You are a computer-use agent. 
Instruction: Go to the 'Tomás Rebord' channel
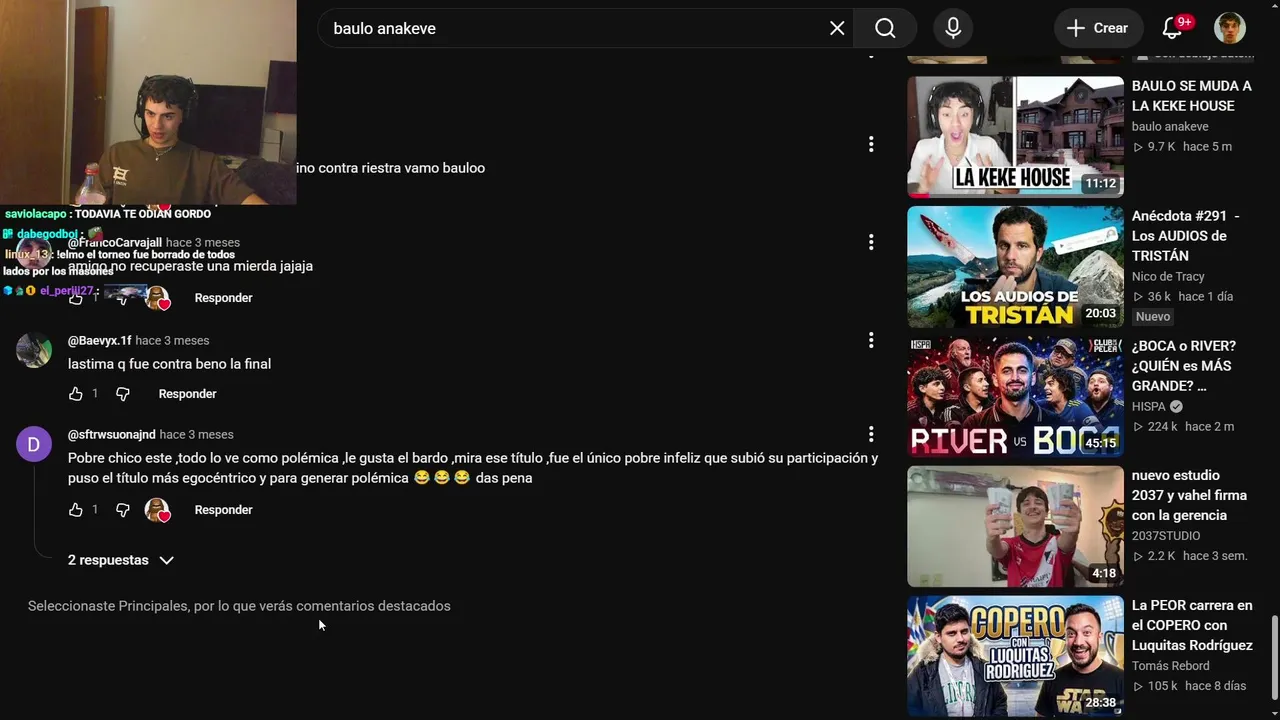[x=1171, y=666]
